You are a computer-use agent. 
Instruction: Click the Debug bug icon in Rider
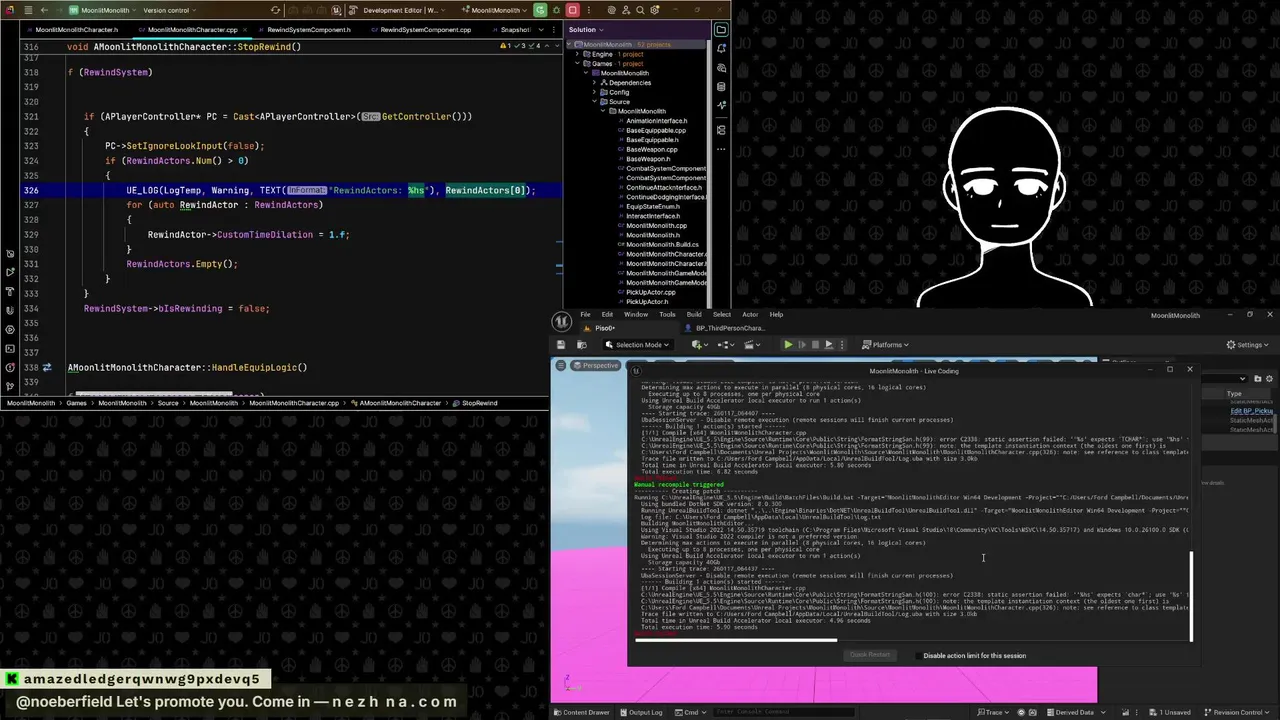click(x=556, y=10)
